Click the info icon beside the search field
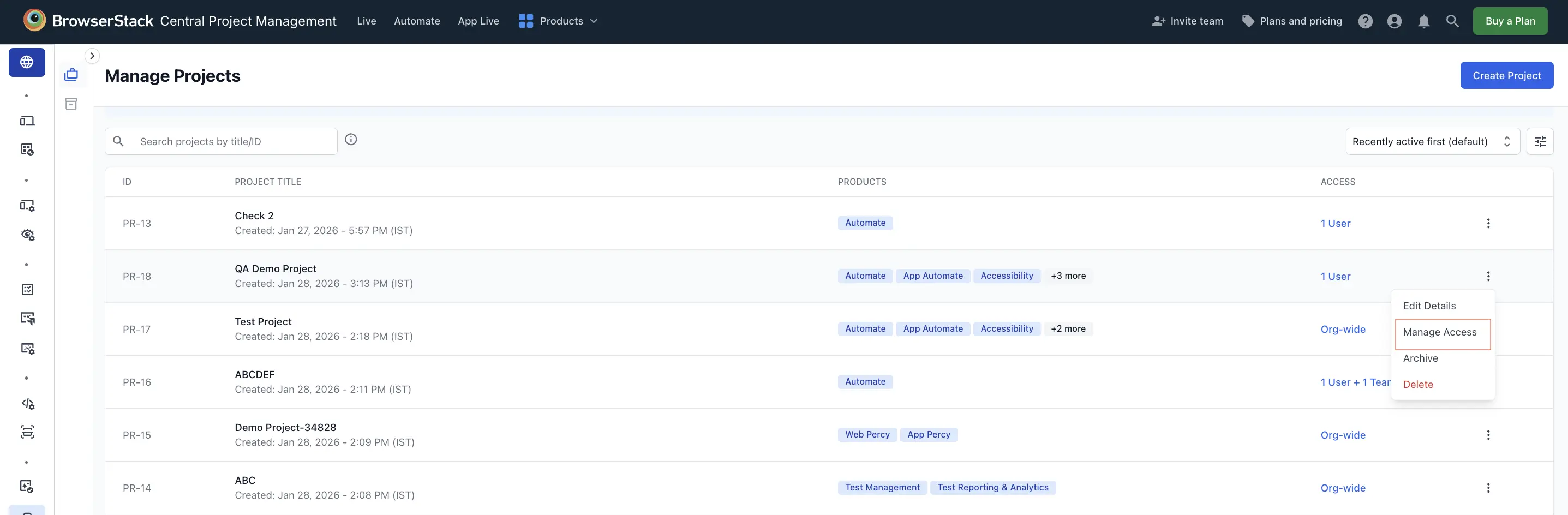The width and height of the screenshot is (1568, 515). (x=351, y=140)
